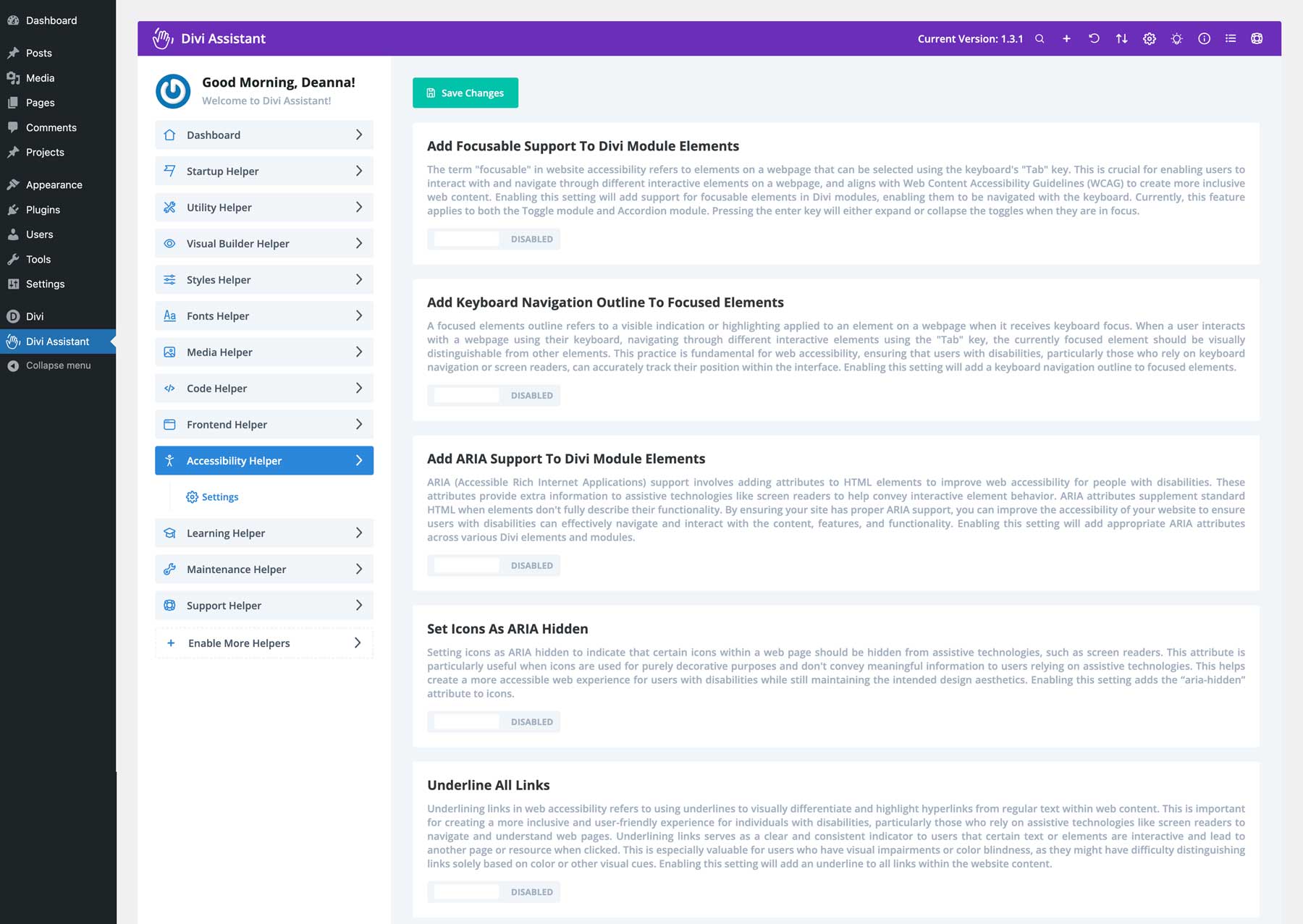Click the search magnifier icon in purple header

point(1040,39)
